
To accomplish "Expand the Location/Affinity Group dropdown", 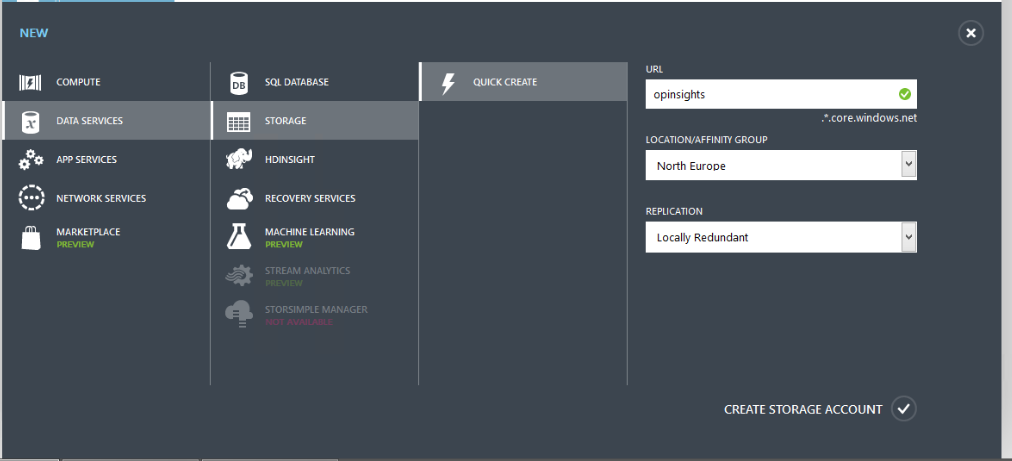I will pos(908,165).
